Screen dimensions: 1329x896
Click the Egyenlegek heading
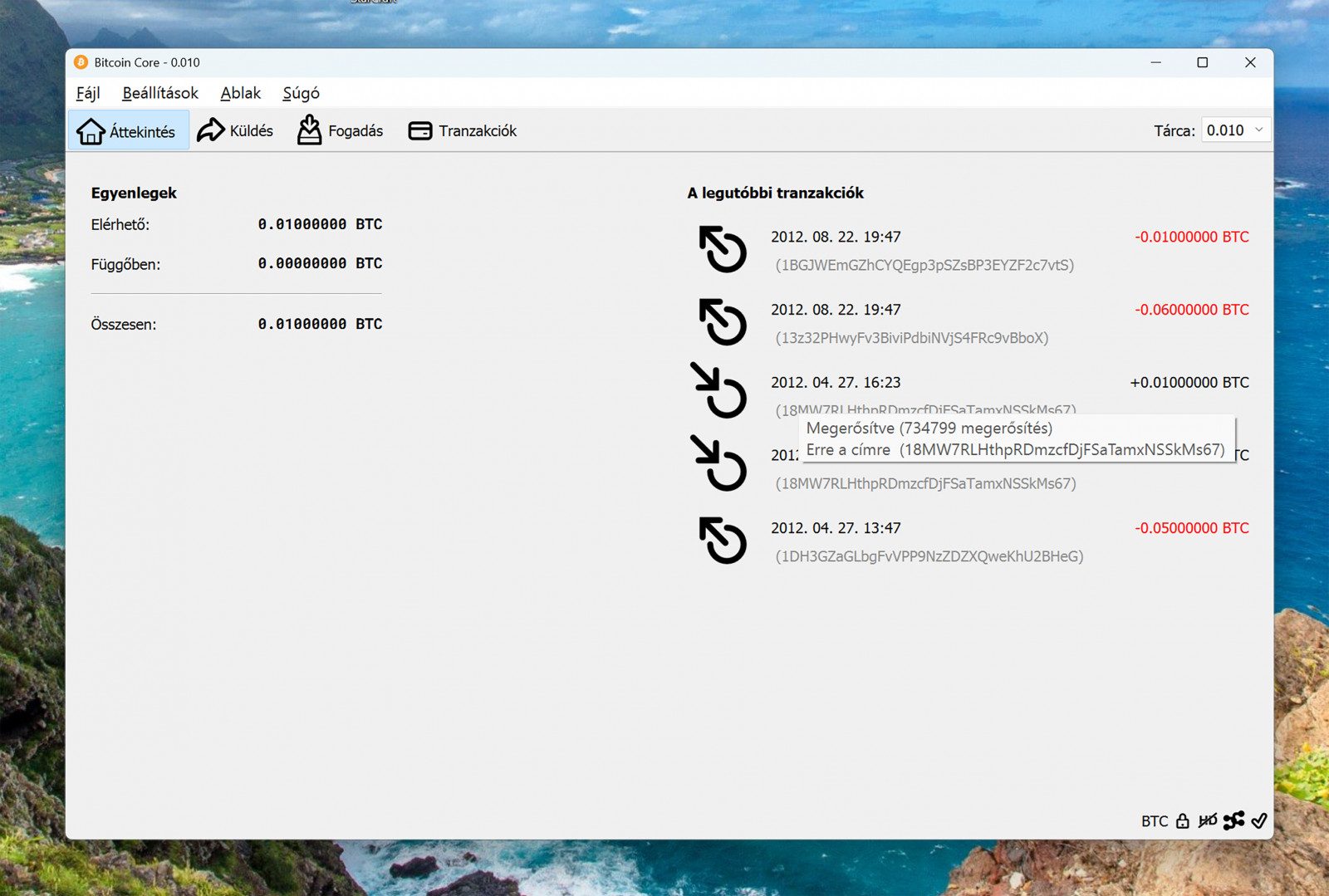(134, 193)
